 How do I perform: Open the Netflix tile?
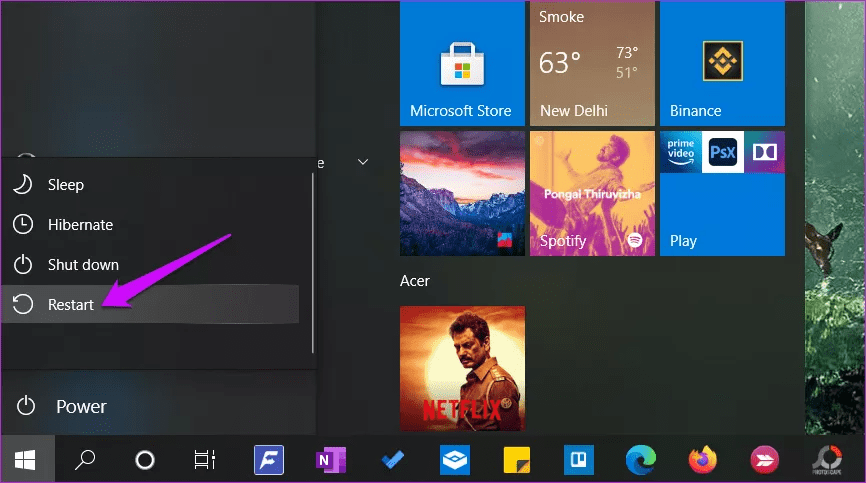click(x=462, y=368)
